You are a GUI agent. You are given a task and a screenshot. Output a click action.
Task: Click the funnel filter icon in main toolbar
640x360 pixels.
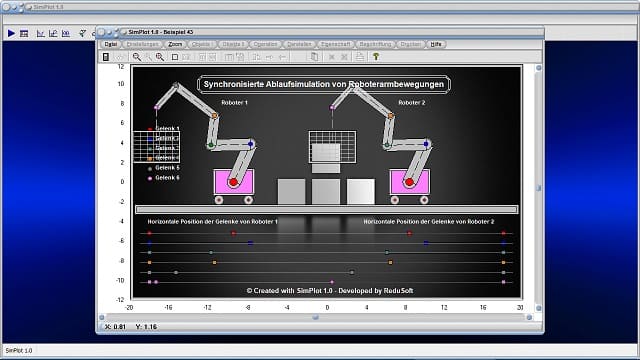[x=82, y=33]
